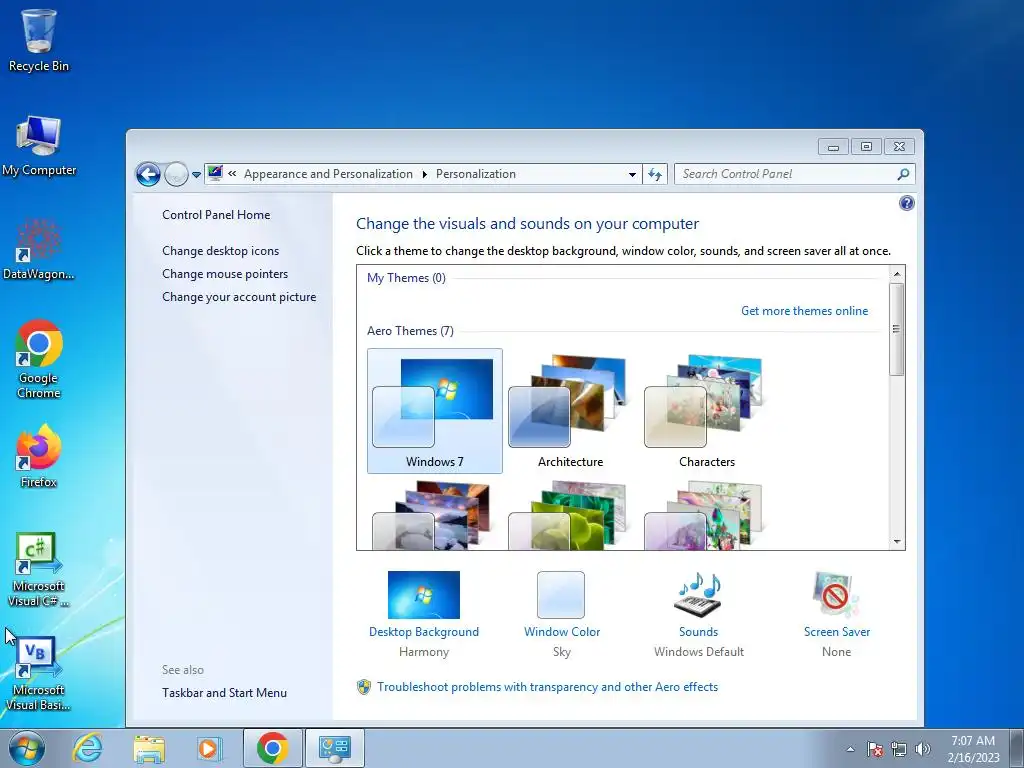Select Microsoft Visual C# desktop shortcut
The height and width of the screenshot is (768, 1024).
click(39, 569)
